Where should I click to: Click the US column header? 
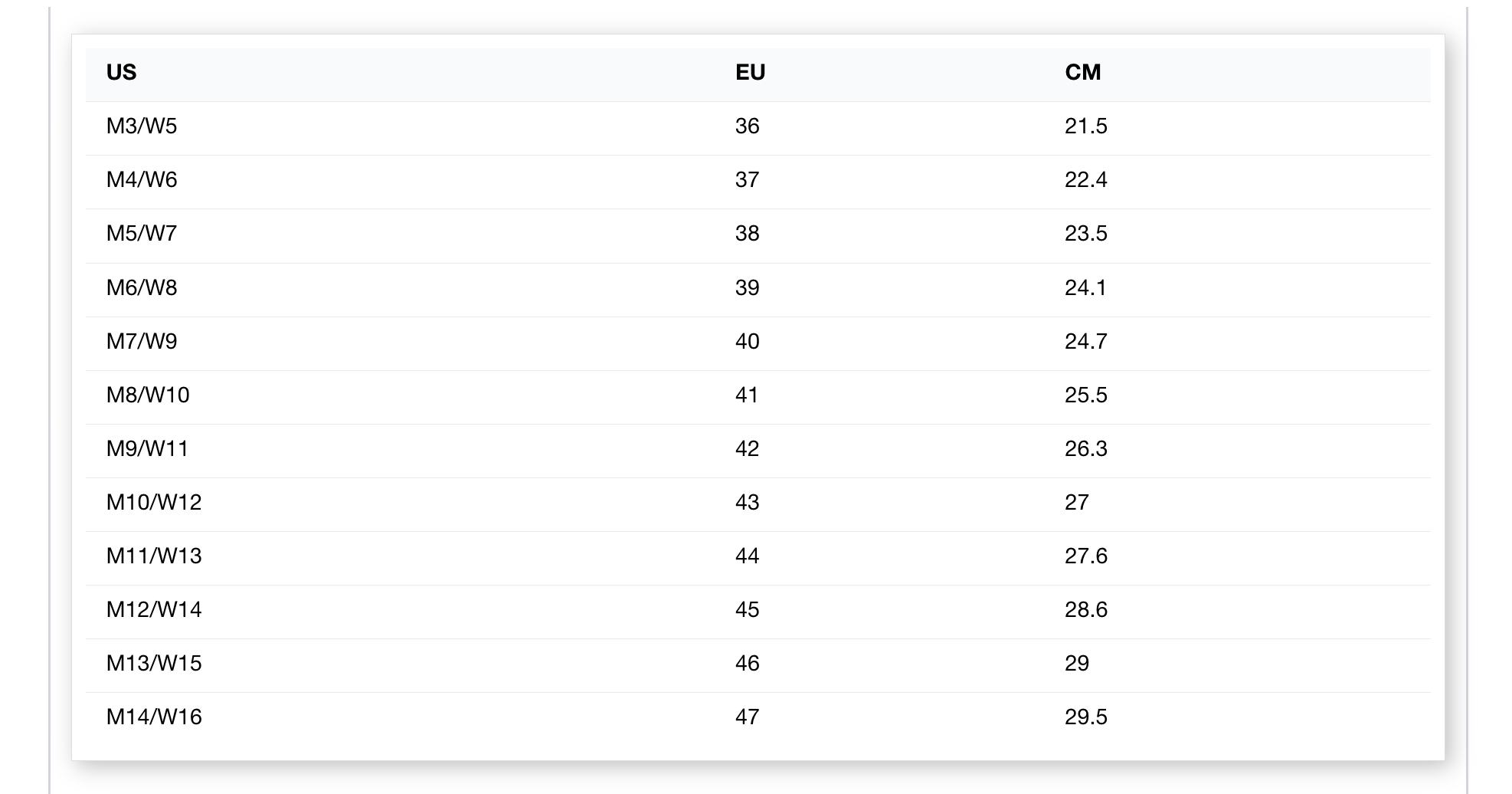pos(121,72)
